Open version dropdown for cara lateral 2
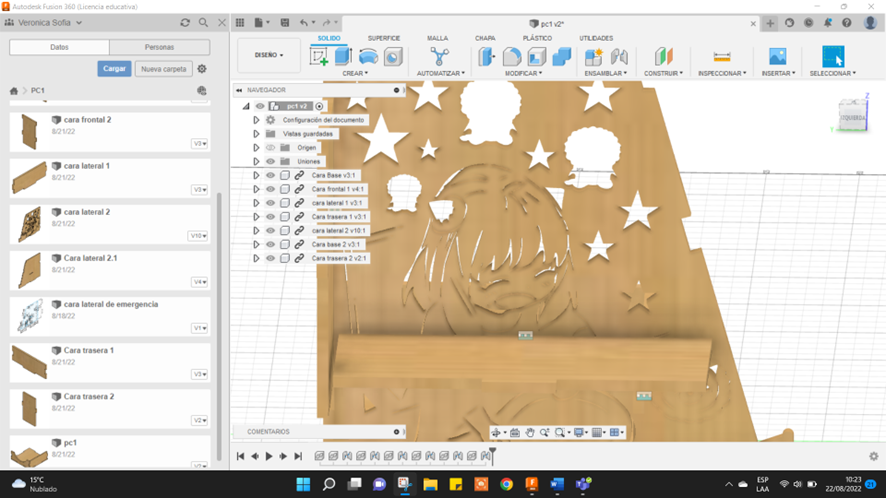Image resolution: width=886 pixels, height=498 pixels. [x=198, y=236]
